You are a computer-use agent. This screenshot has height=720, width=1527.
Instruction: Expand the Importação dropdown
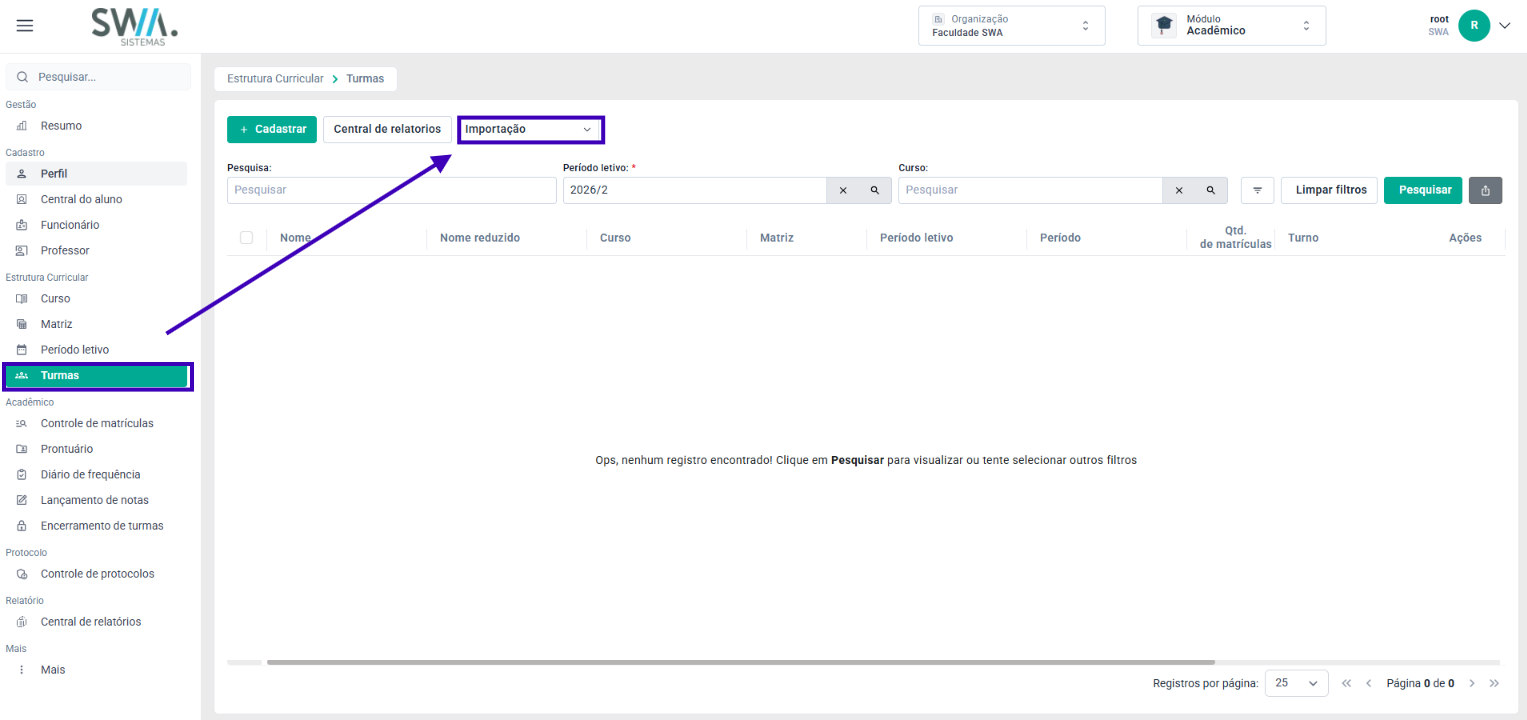tap(531, 130)
